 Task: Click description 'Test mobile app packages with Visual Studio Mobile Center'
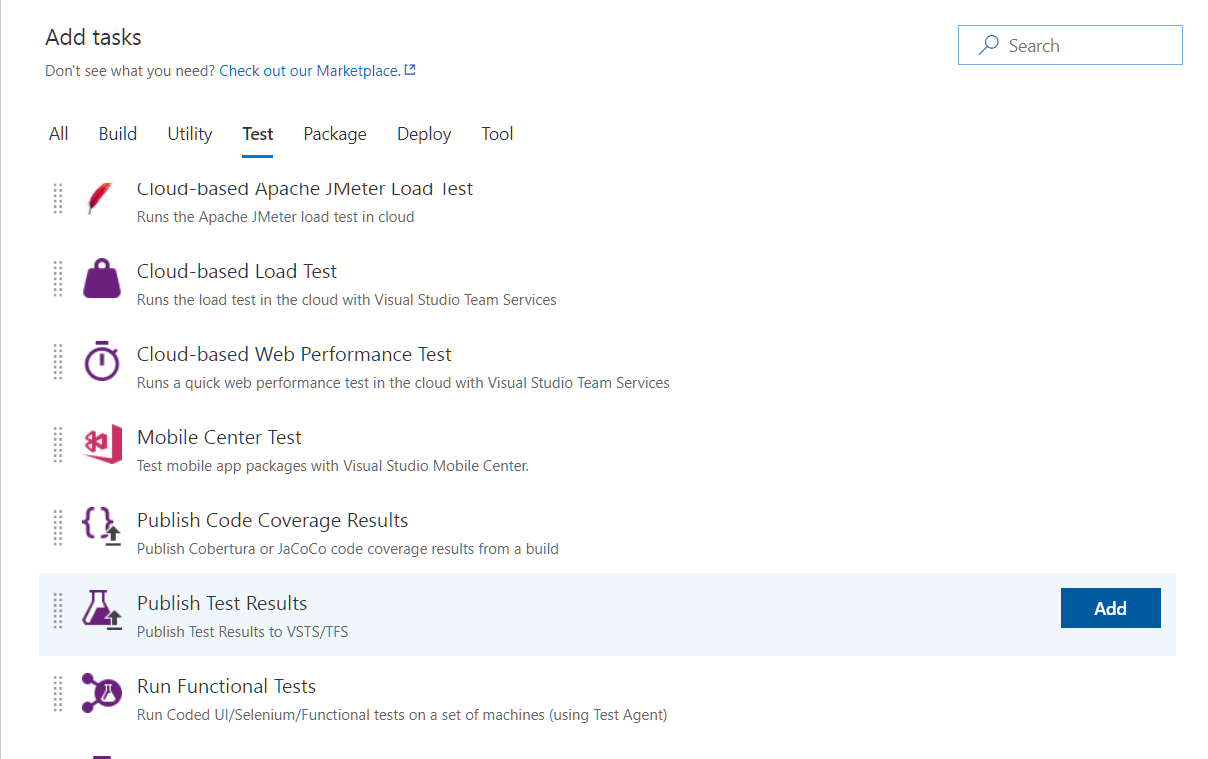click(x=333, y=466)
